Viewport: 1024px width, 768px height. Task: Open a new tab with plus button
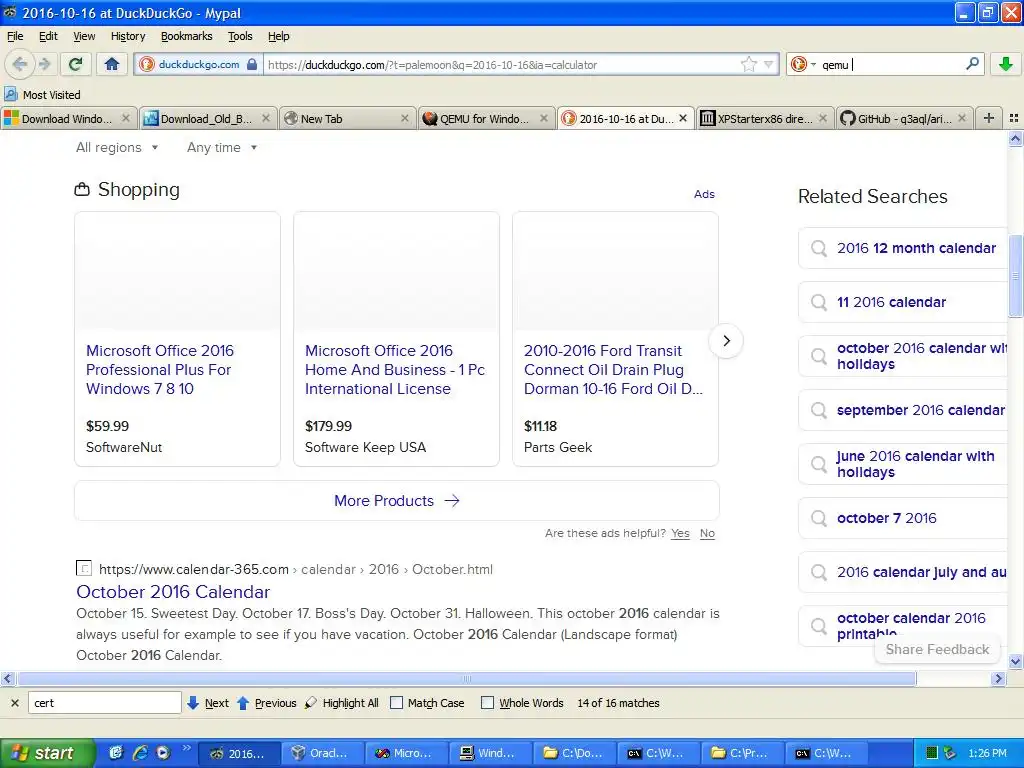tap(989, 118)
